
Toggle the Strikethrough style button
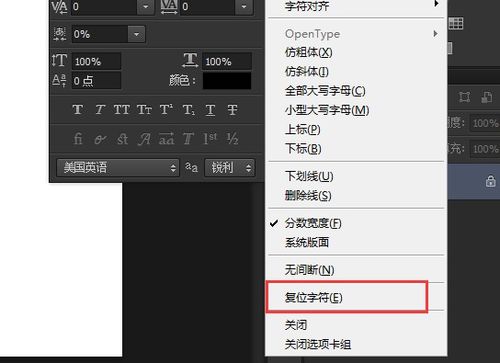coord(232,110)
